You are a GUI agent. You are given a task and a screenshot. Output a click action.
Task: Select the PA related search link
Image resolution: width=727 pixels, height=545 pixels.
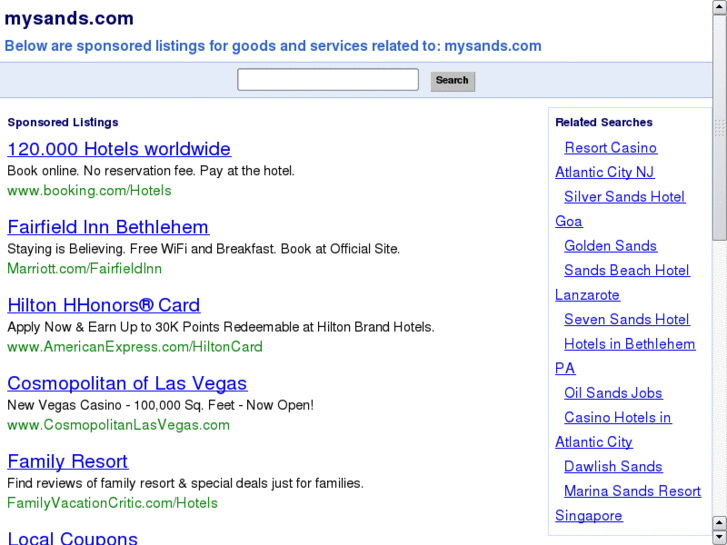pyautogui.click(x=565, y=368)
